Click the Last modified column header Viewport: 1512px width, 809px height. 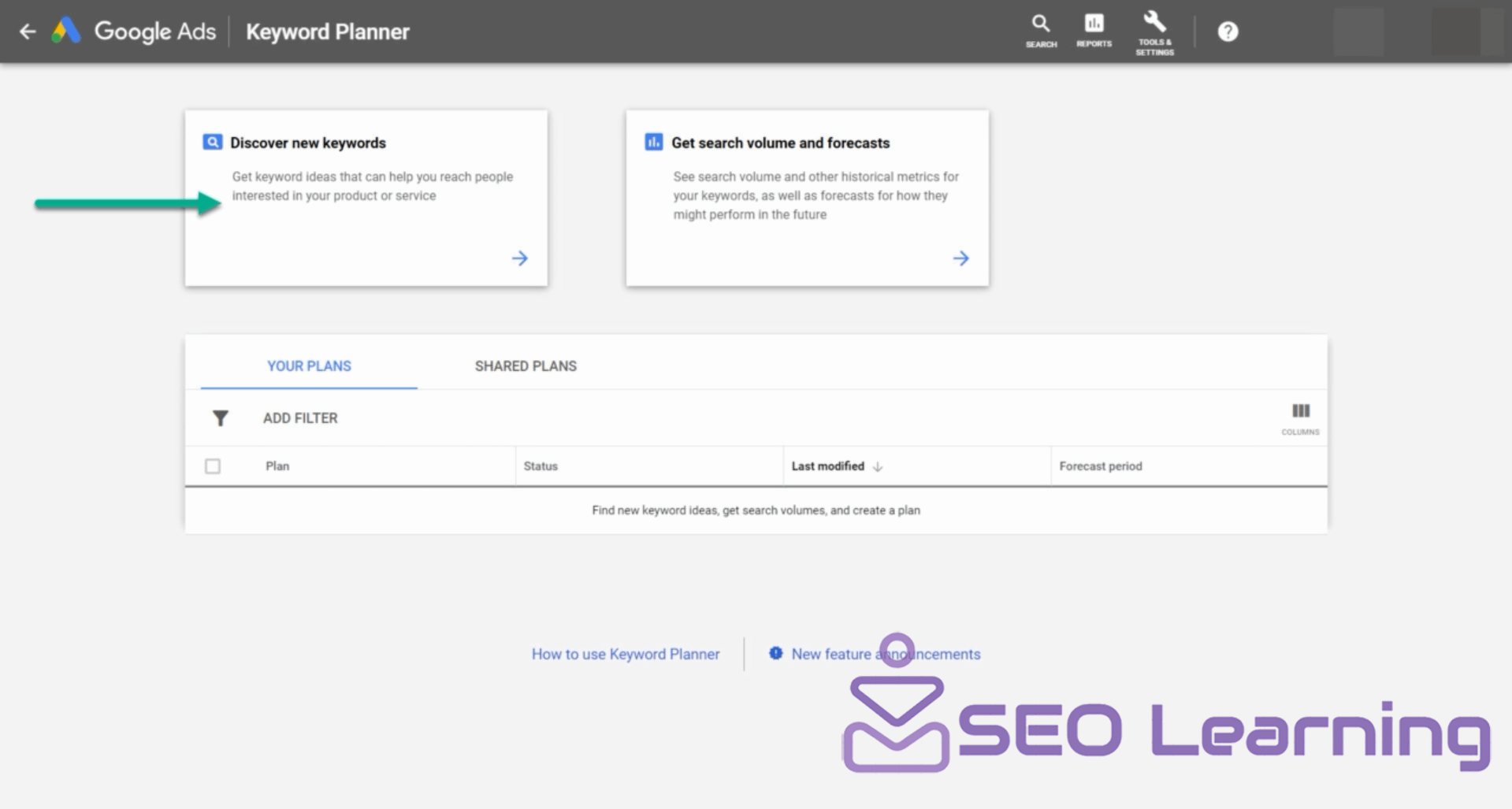pos(828,466)
